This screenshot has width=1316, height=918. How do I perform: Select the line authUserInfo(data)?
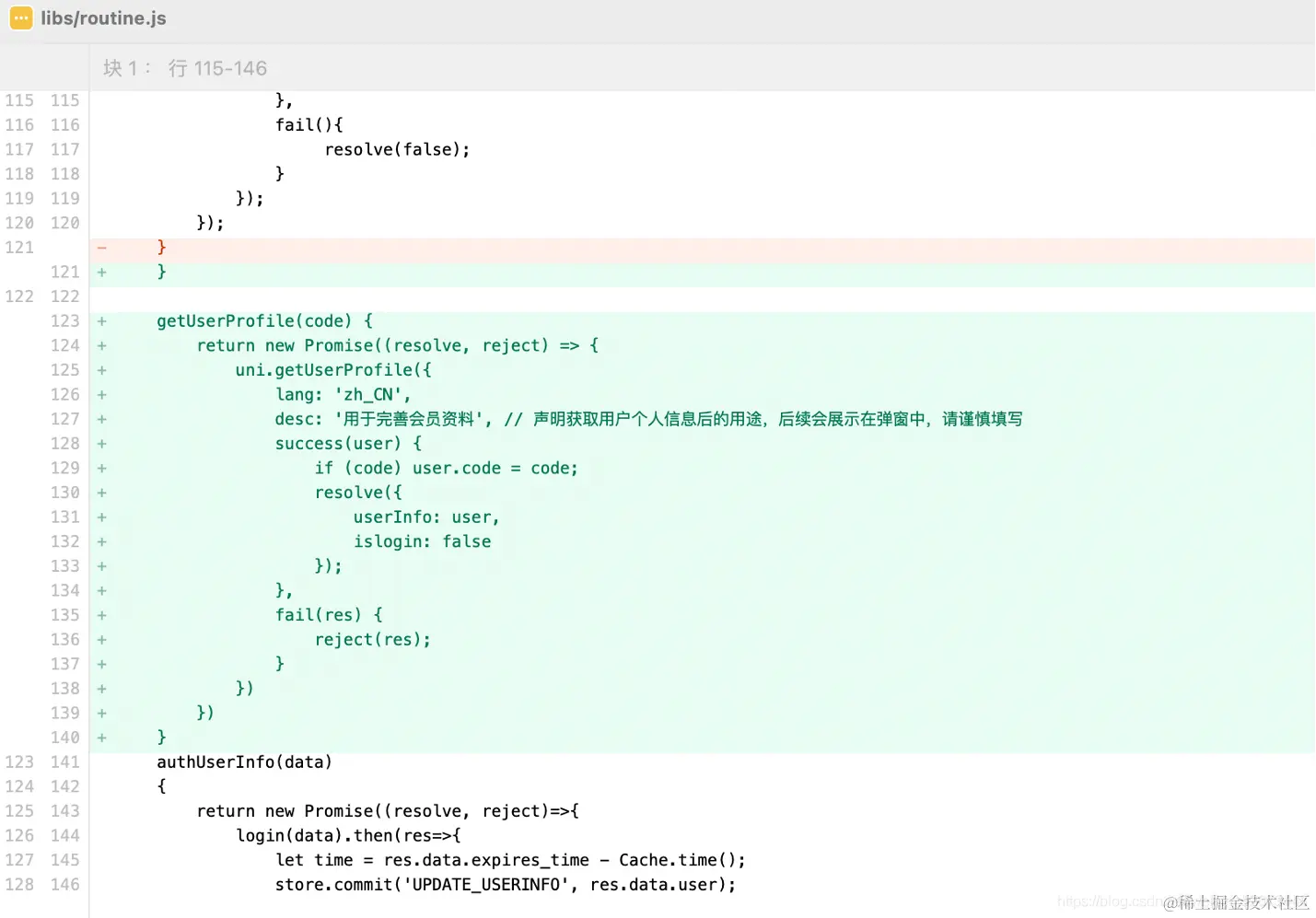pos(244,761)
